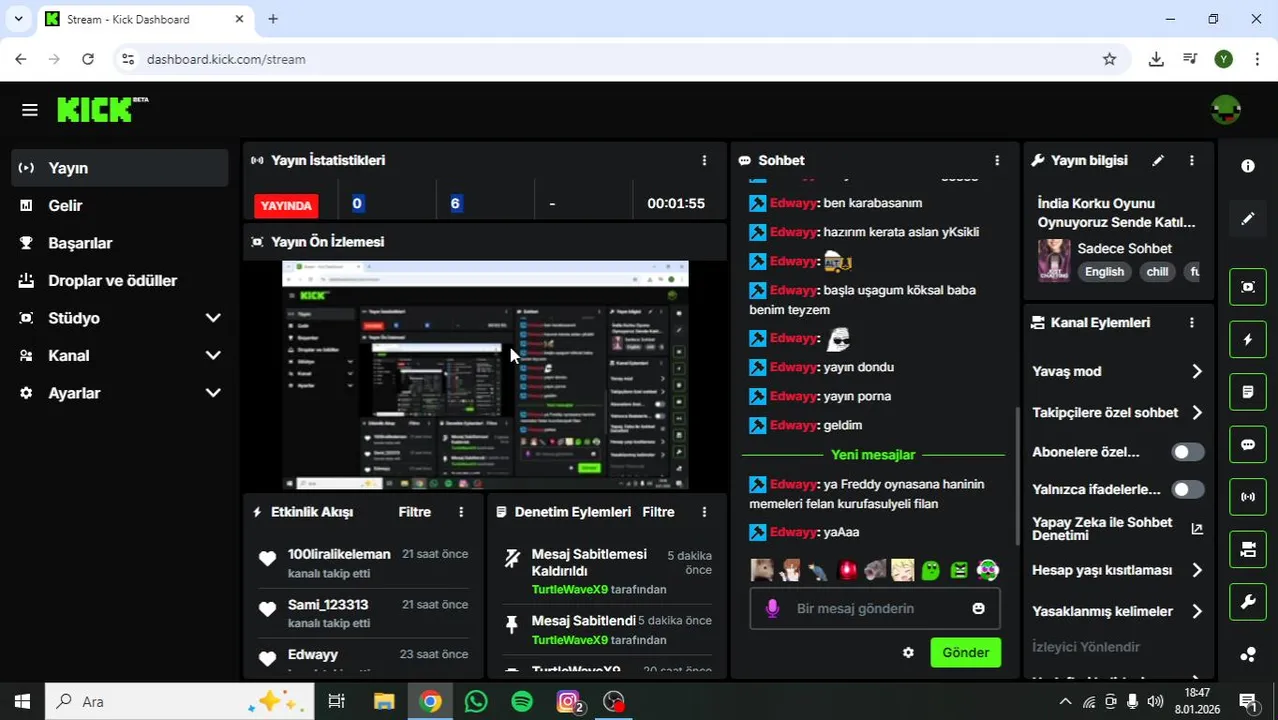Open Yapay Zeka ile Sohbet Denetimi external link
Screen dimensions: 1278x720
(x=1196, y=529)
